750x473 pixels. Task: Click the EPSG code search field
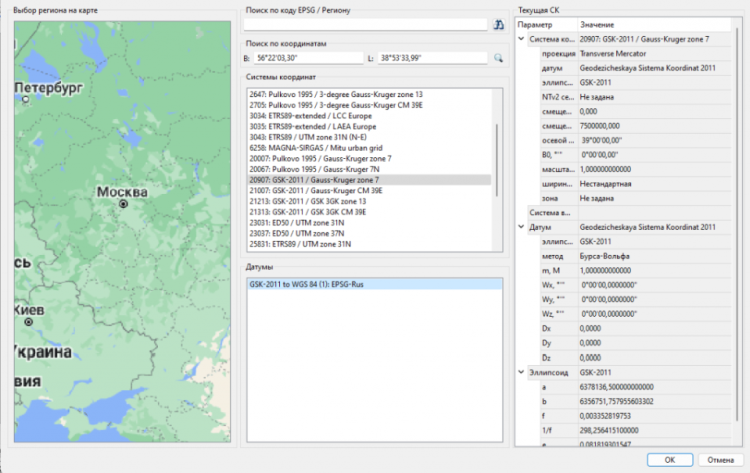367,25
